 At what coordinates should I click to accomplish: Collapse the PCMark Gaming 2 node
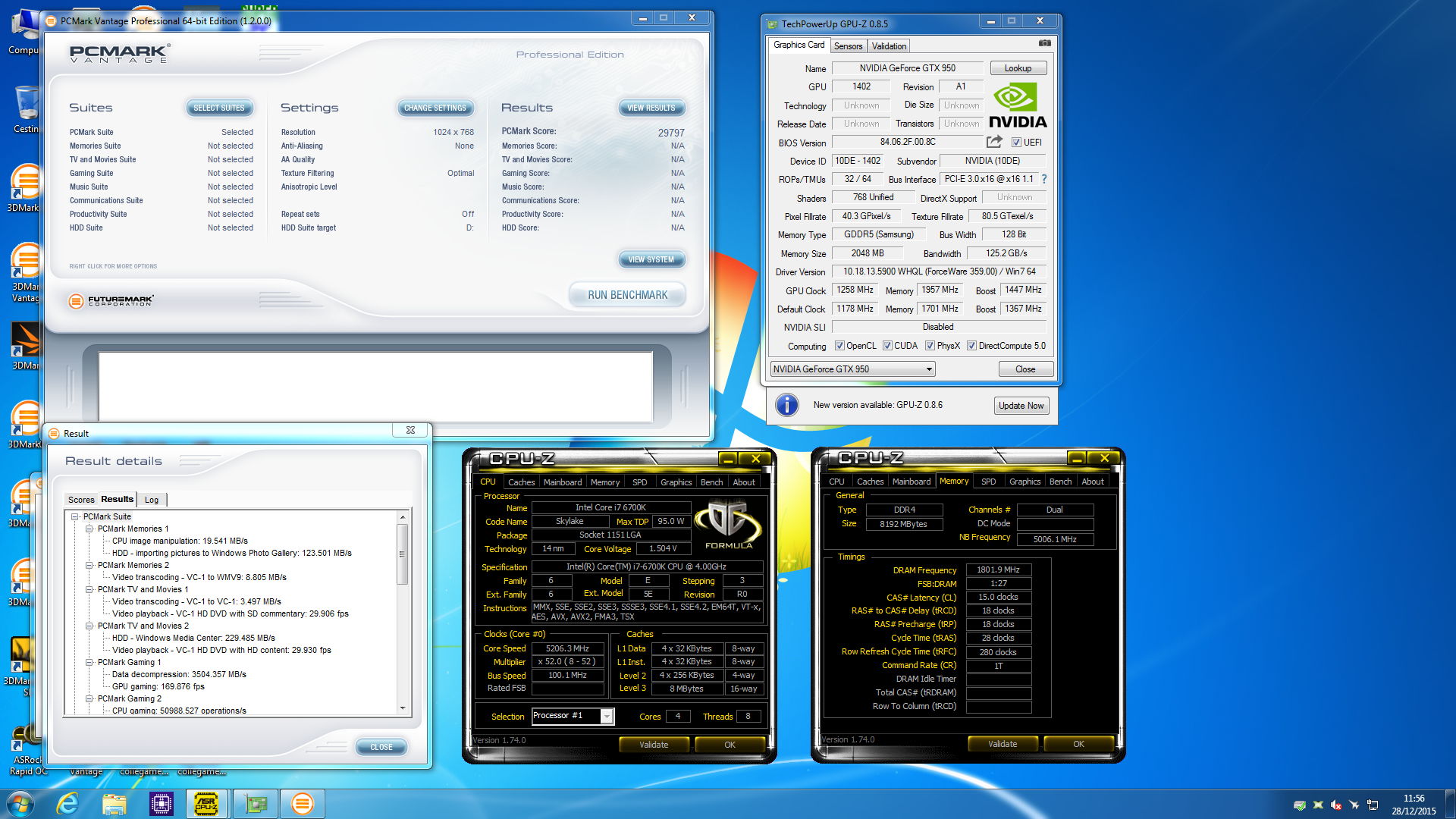[89, 699]
